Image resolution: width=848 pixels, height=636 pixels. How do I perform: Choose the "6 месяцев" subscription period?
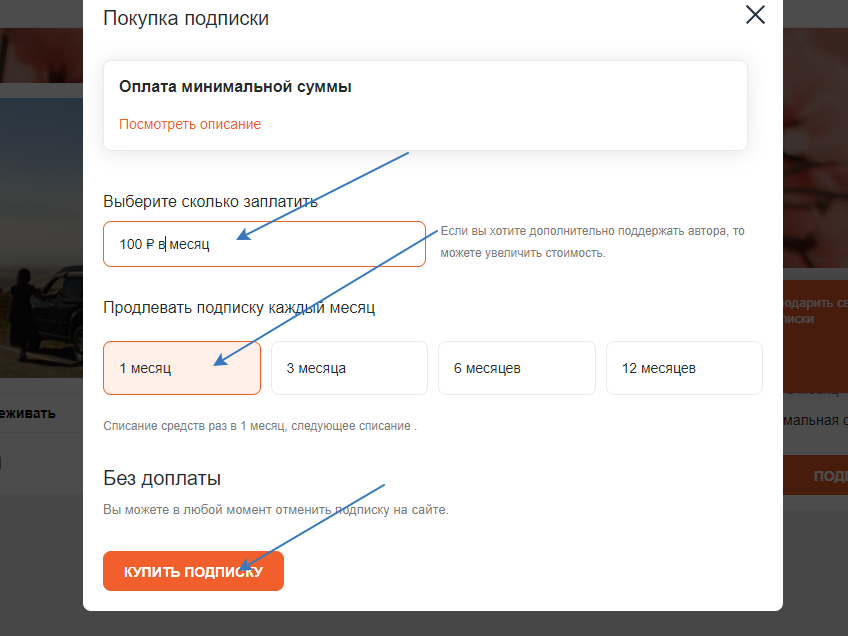tap(516, 368)
